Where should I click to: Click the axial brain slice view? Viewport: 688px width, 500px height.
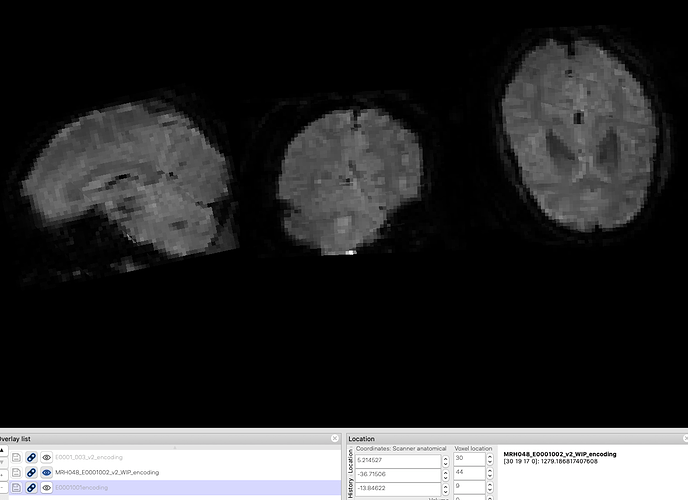click(x=579, y=132)
